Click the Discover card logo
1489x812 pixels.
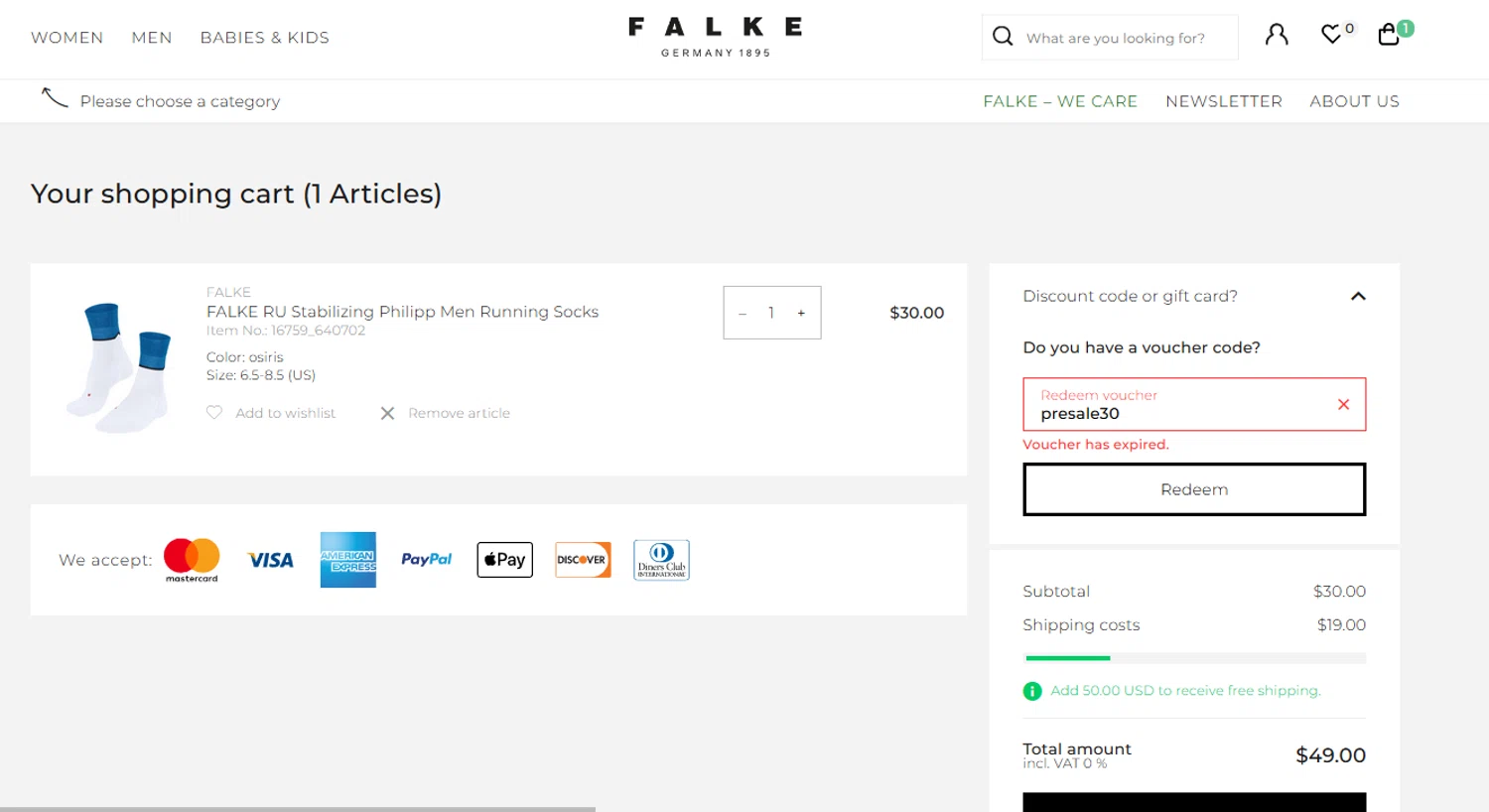coord(583,560)
